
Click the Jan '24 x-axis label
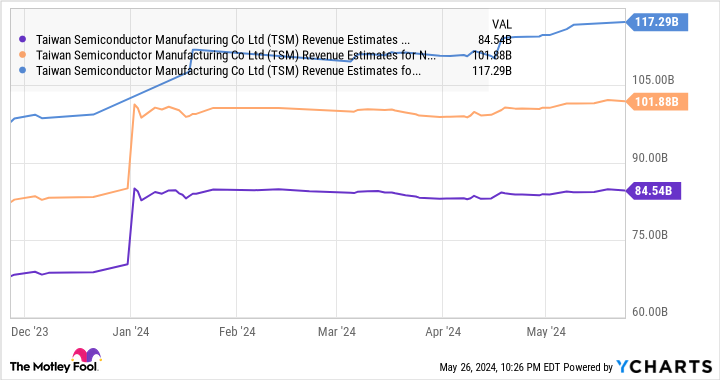coord(131,332)
